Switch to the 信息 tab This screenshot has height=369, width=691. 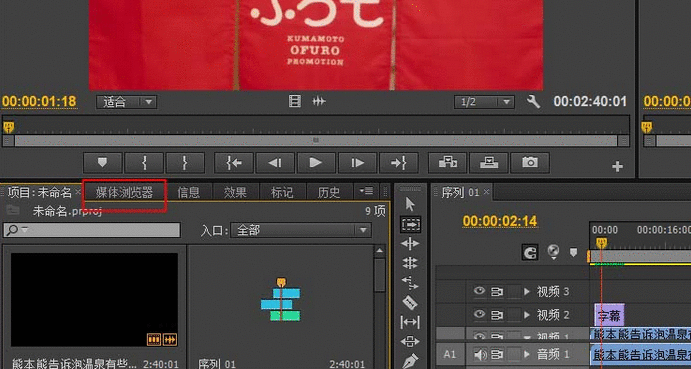point(189,192)
